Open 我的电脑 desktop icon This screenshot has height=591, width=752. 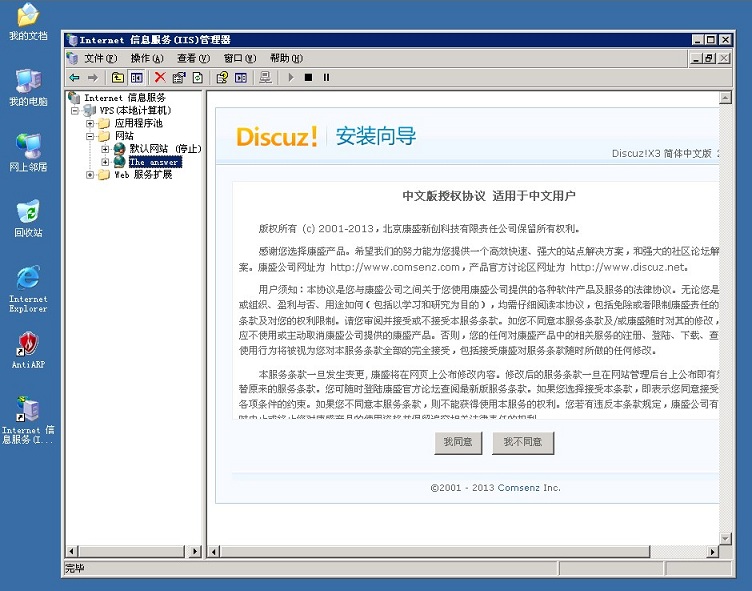pyautogui.click(x=28, y=87)
